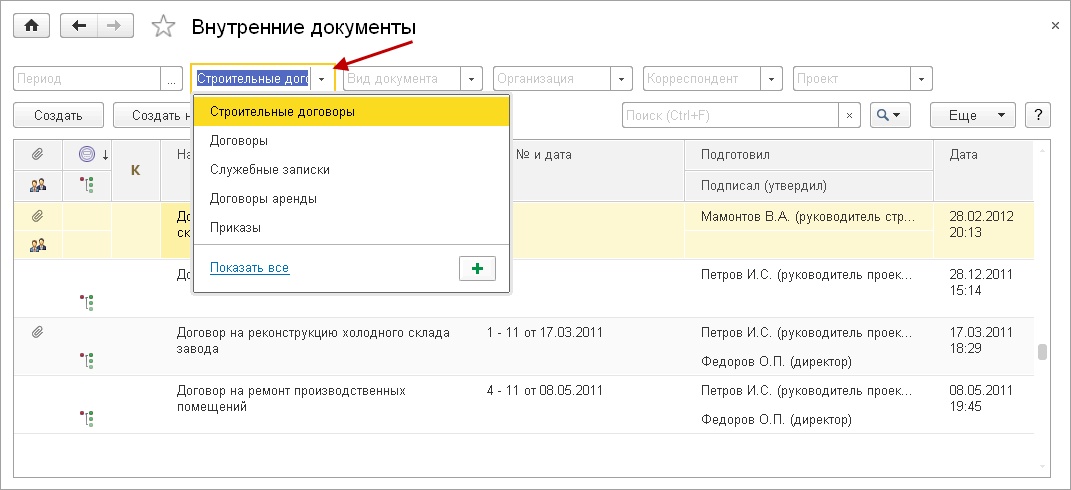Click the process tree icon column header
Image resolution: width=1071 pixels, height=490 pixels.
point(87,185)
